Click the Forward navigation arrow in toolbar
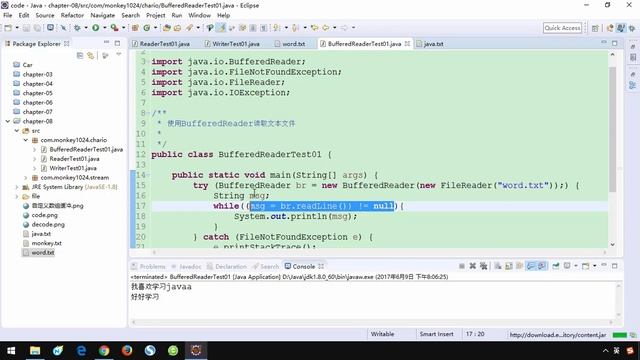This screenshot has width=640, height=360. pos(344,28)
